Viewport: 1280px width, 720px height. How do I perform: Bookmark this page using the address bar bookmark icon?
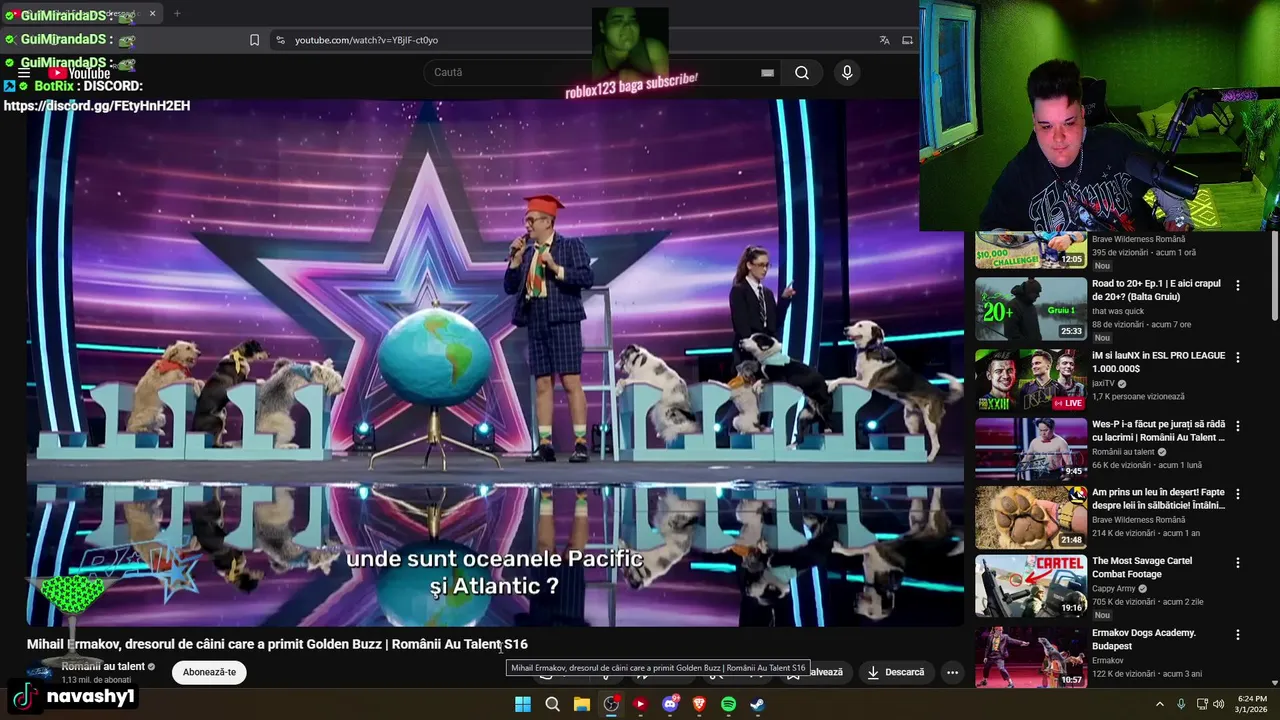pyautogui.click(x=254, y=40)
